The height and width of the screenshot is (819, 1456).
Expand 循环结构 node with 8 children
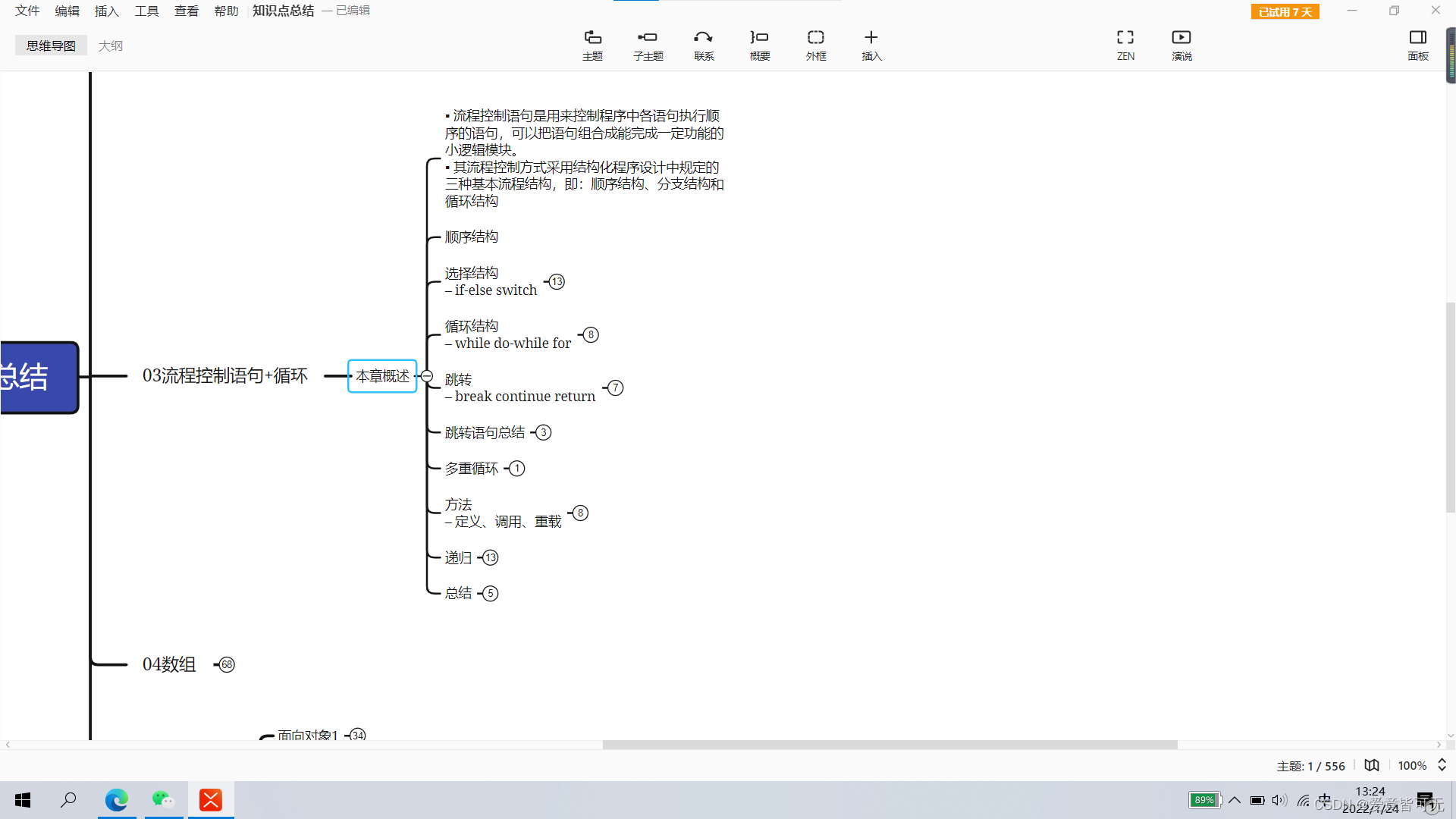[591, 335]
